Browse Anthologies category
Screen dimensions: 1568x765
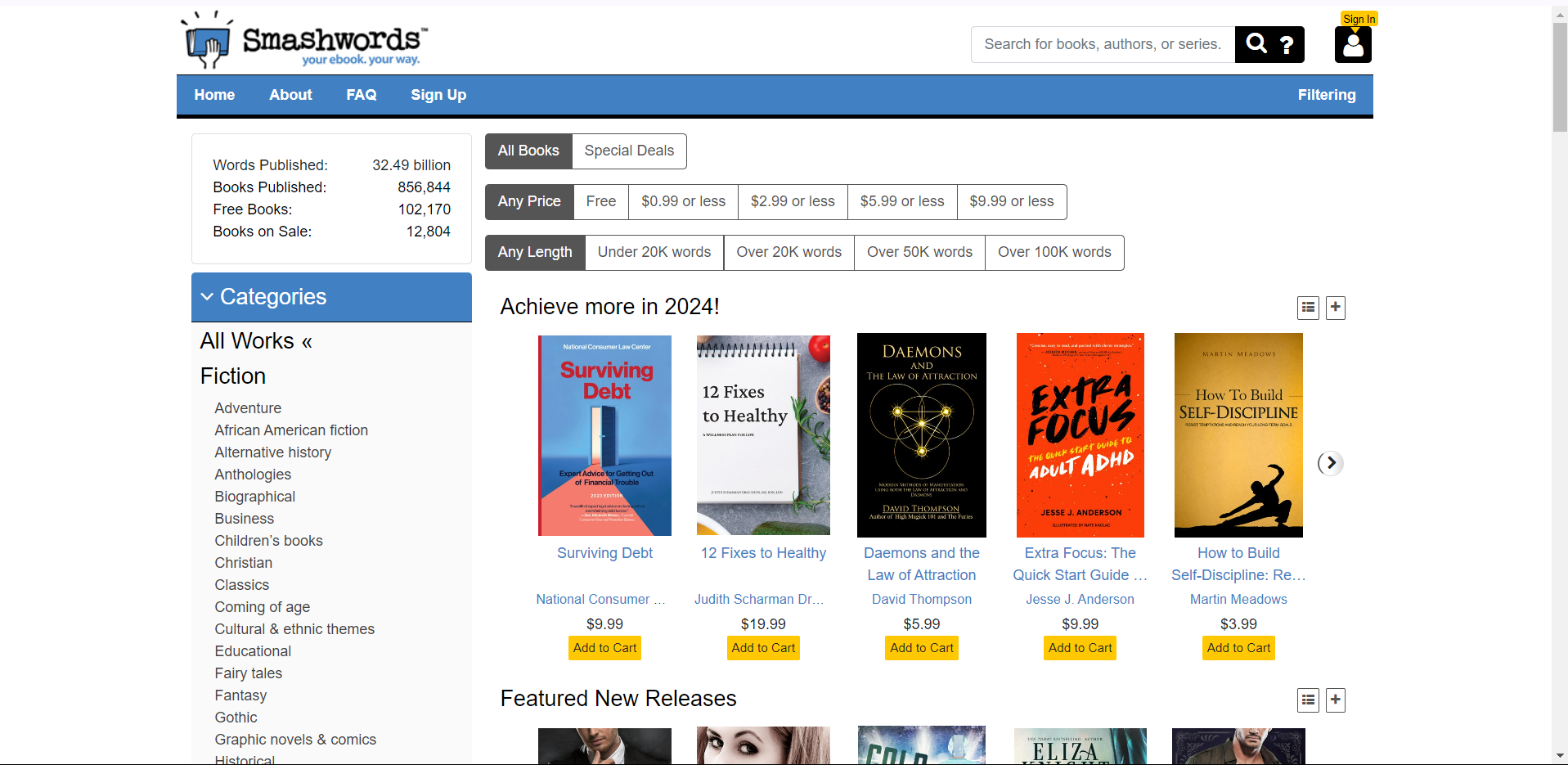click(x=253, y=475)
